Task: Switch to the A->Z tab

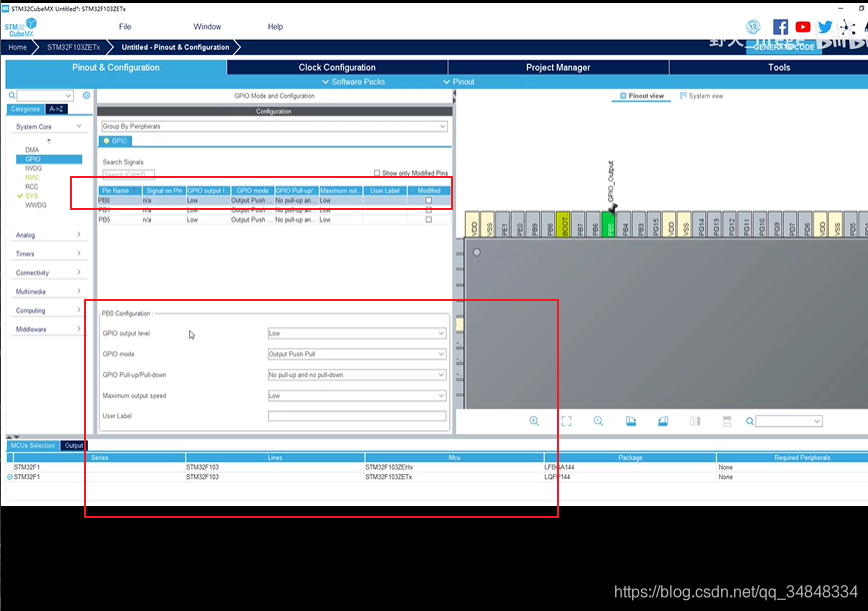Action: pos(56,109)
